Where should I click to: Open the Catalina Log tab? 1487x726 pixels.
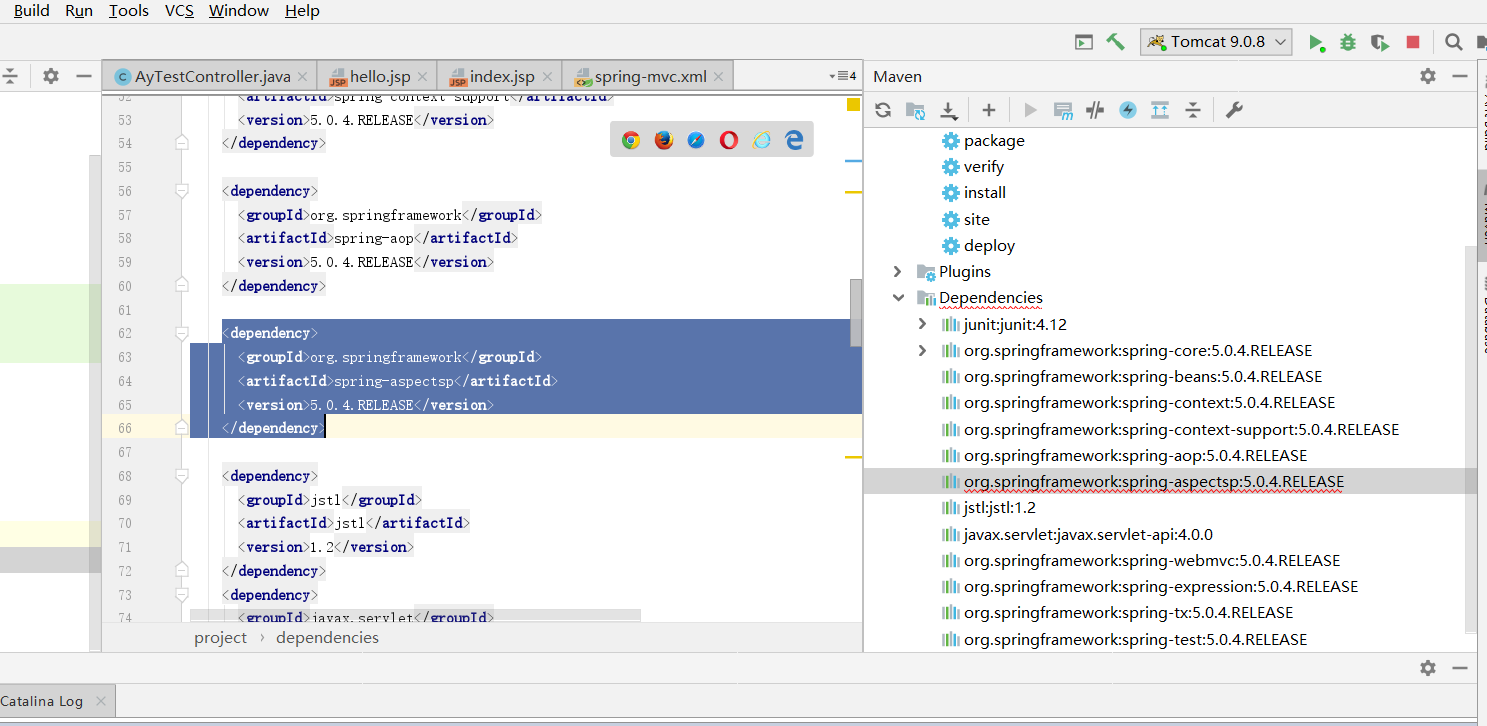pos(56,700)
